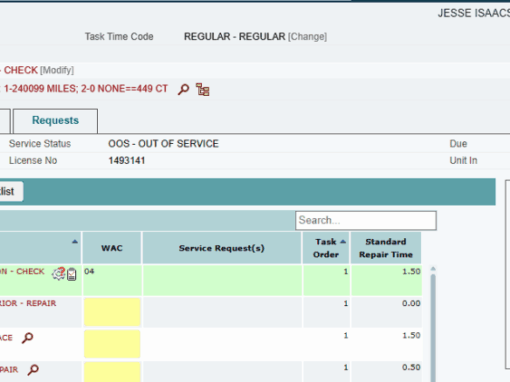The image size is (510, 382).
Task: Click the yellow WAC cell in ACE row
Action: click(112, 344)
